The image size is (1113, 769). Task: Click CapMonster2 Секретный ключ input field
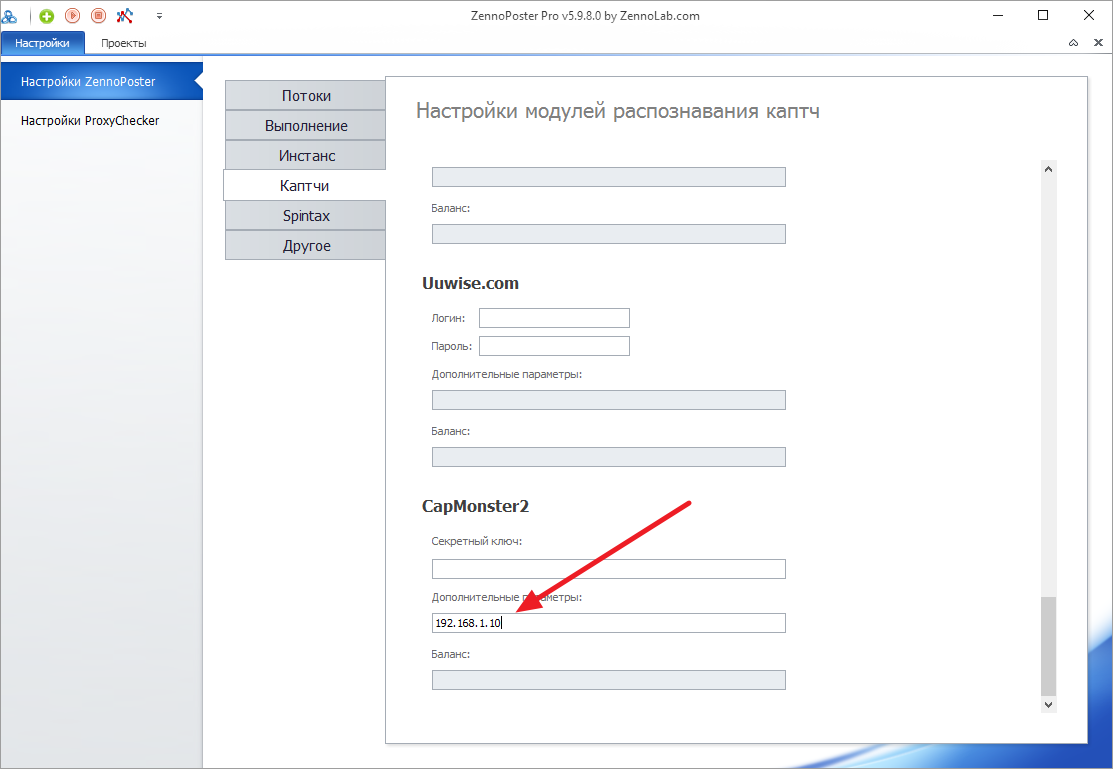(x=608, y=569)
